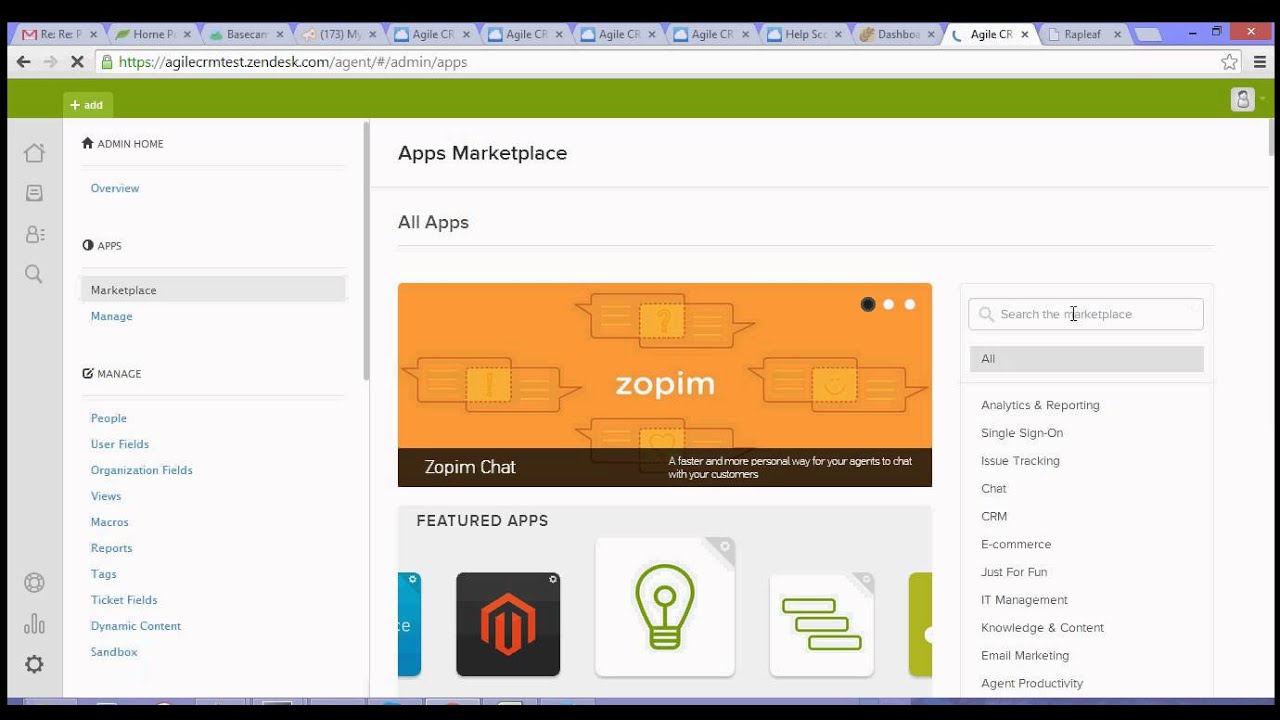Open the Organization Fields link

pyautogui.click(x=142, y=470)
